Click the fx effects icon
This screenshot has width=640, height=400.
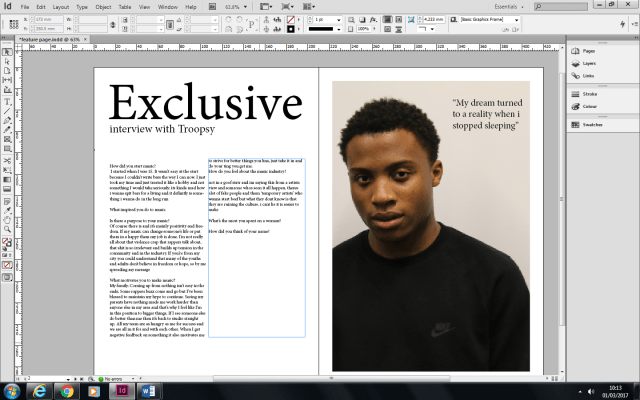(x=373, y=20)
